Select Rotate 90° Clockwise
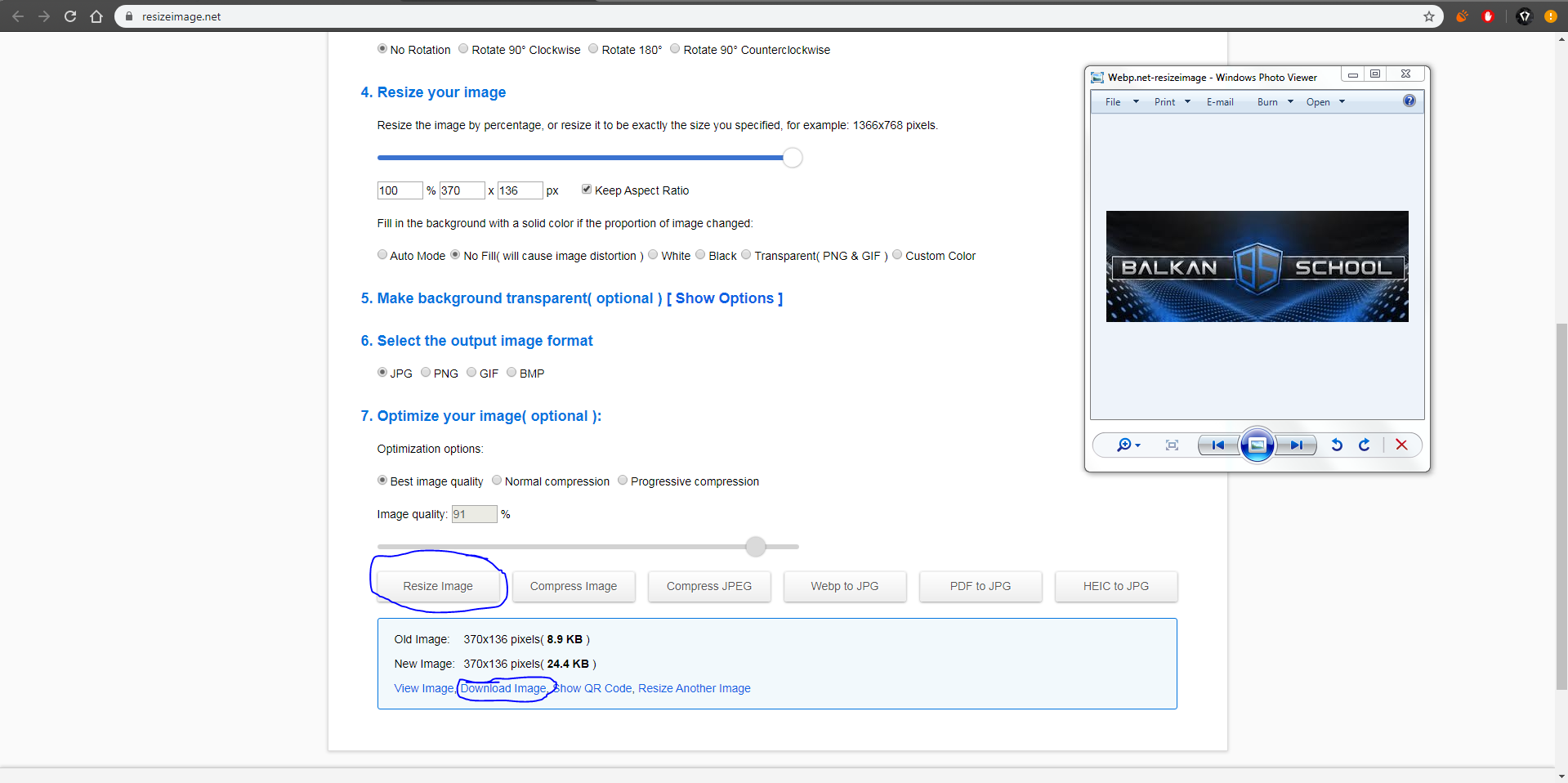 point(463,49)
